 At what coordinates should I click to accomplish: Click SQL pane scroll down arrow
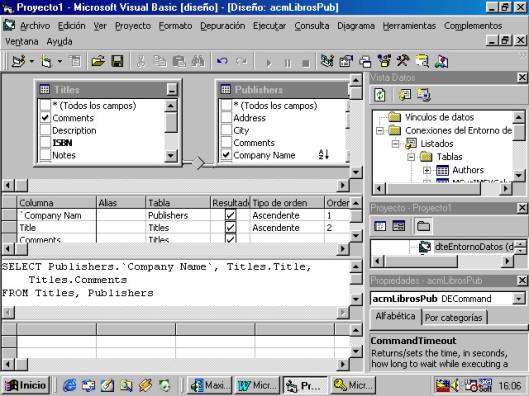356,299
